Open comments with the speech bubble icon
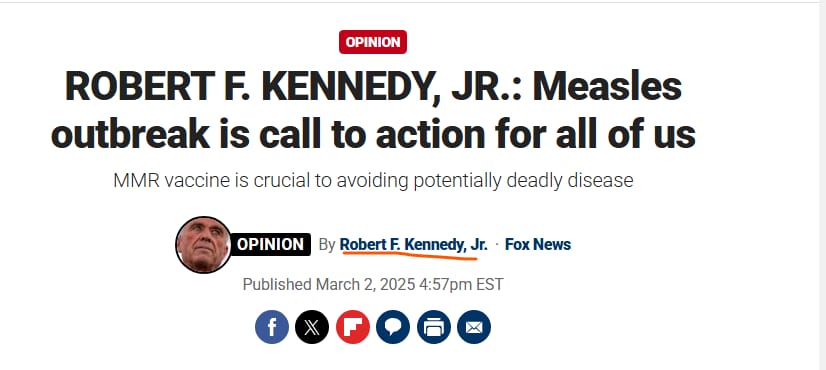This screenshot has height=370, width=826. pos(393,327)
